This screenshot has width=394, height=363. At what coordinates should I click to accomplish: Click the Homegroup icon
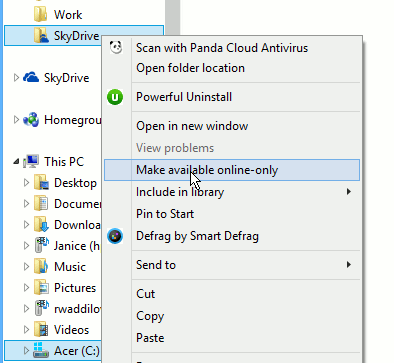point(31,120)
